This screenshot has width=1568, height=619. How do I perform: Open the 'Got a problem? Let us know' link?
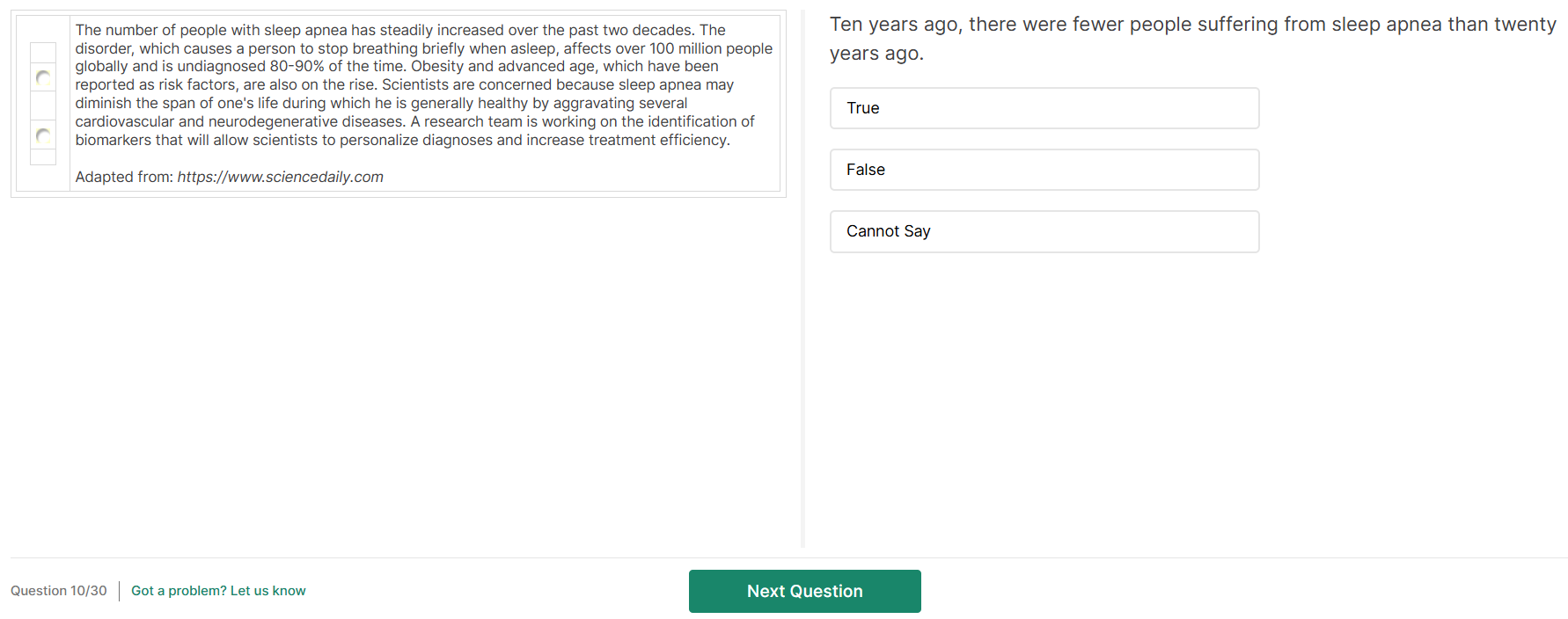[218, 591]
